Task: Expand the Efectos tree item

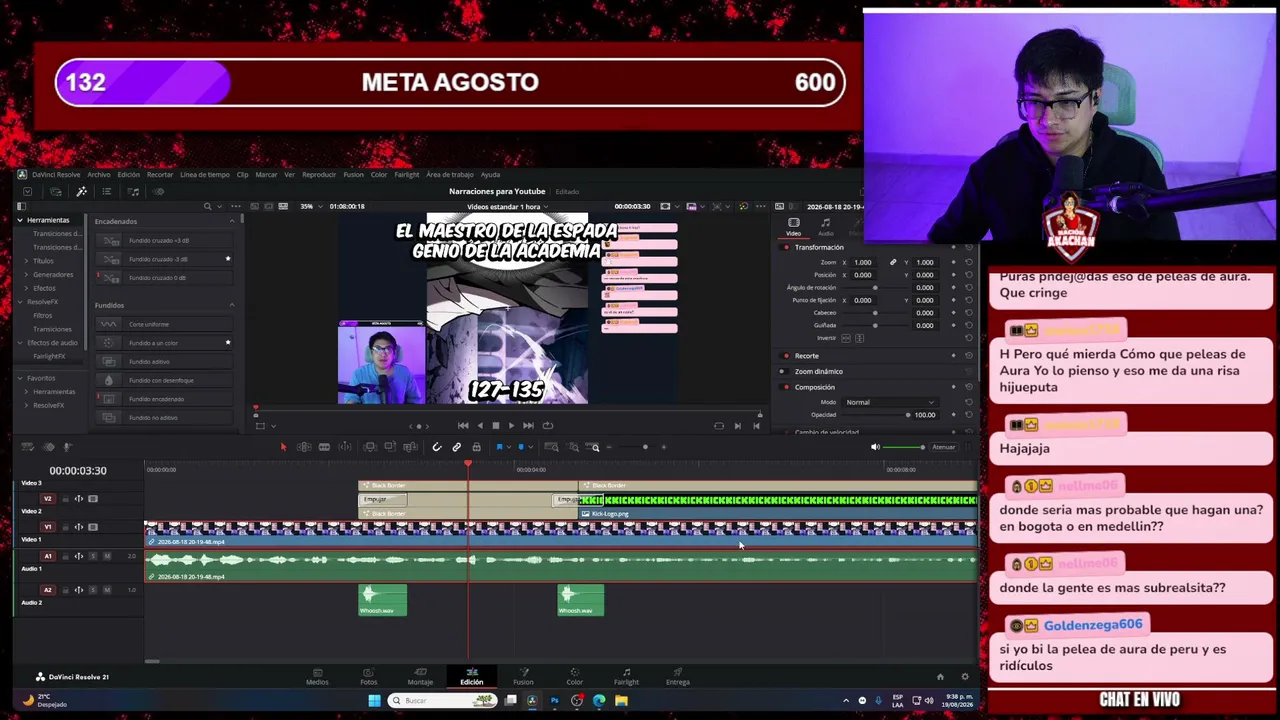Action: 26,288
